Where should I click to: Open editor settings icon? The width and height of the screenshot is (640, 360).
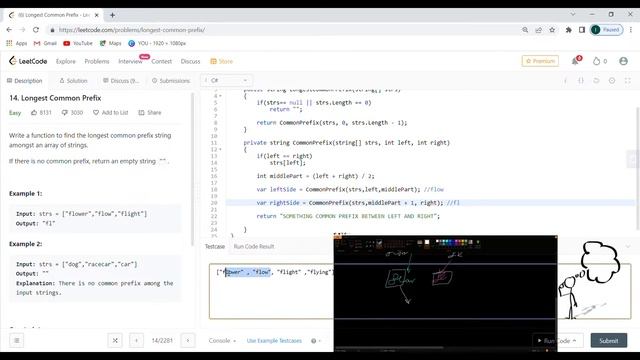pyautogui.click(x=612, y=81)
